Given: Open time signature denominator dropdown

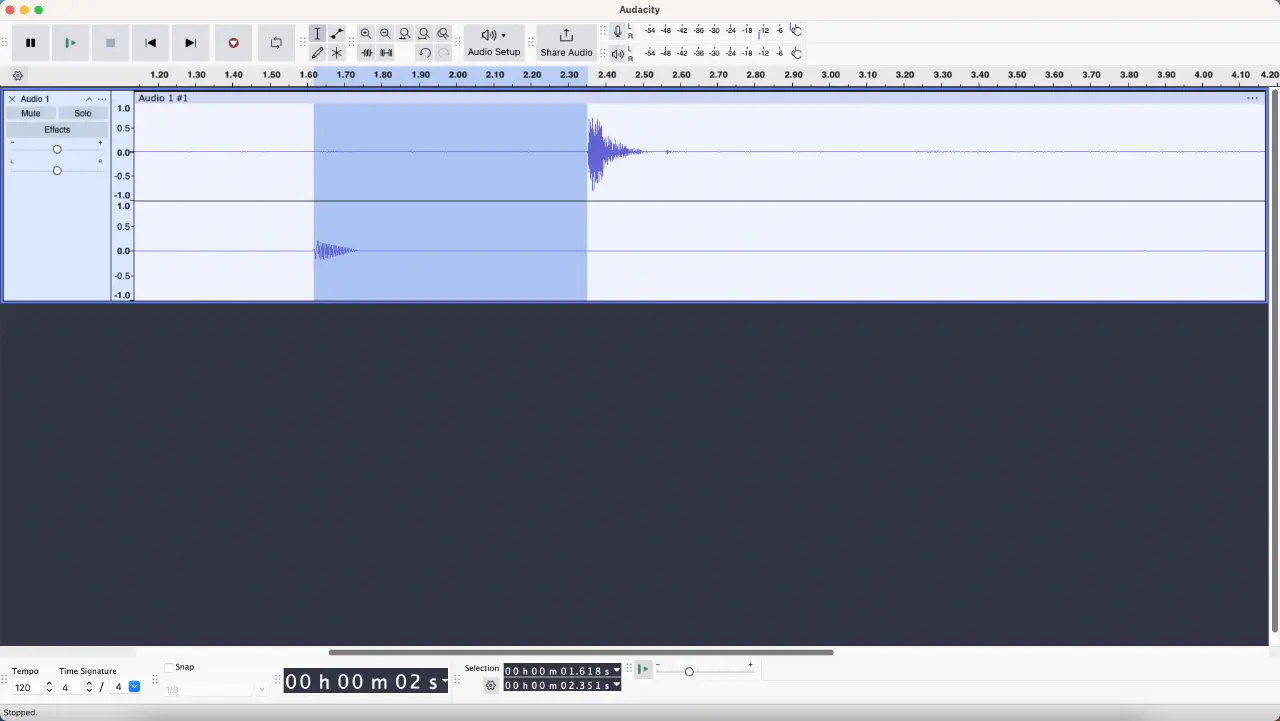Looking at the screenshot, I should click(134, 687).
